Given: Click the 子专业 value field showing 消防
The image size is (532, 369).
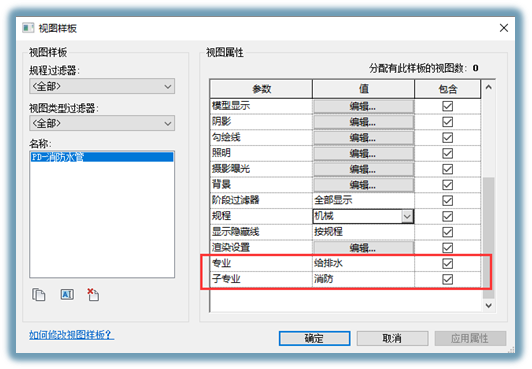Looking at the screenshot, I should tap(363, 279).
